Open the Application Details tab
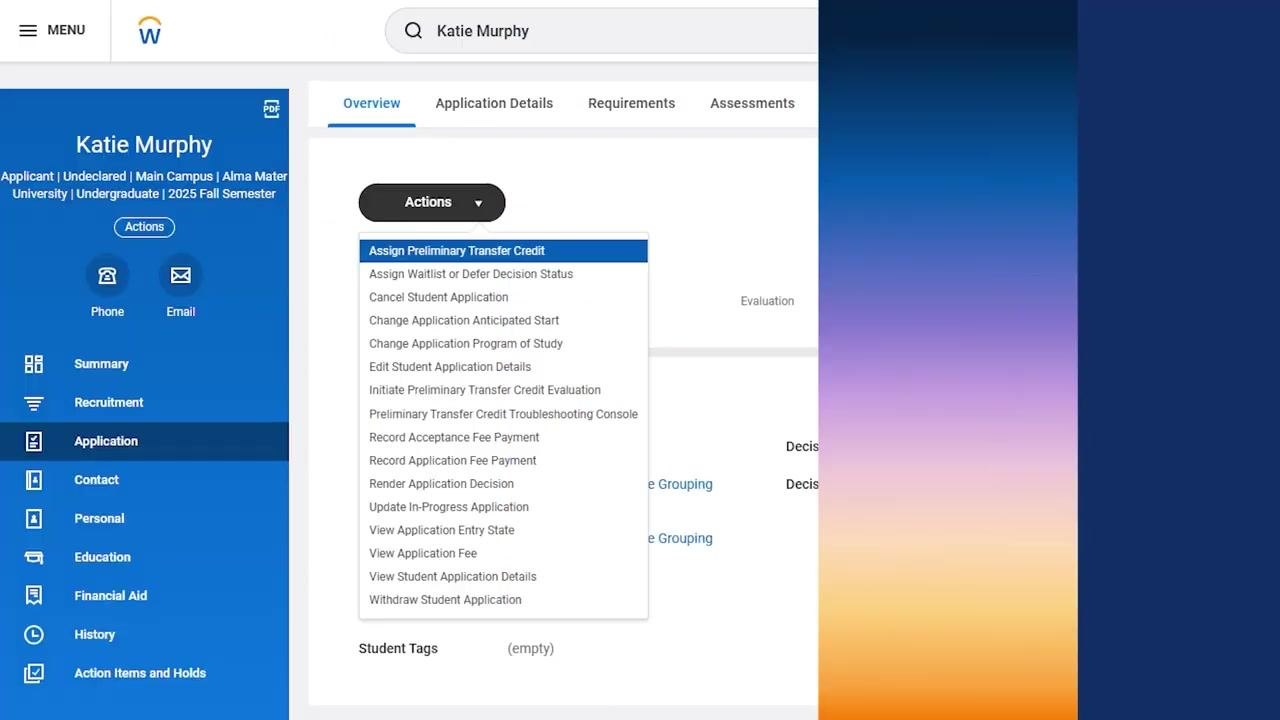Screen dimensions: 1280x720 494,103
